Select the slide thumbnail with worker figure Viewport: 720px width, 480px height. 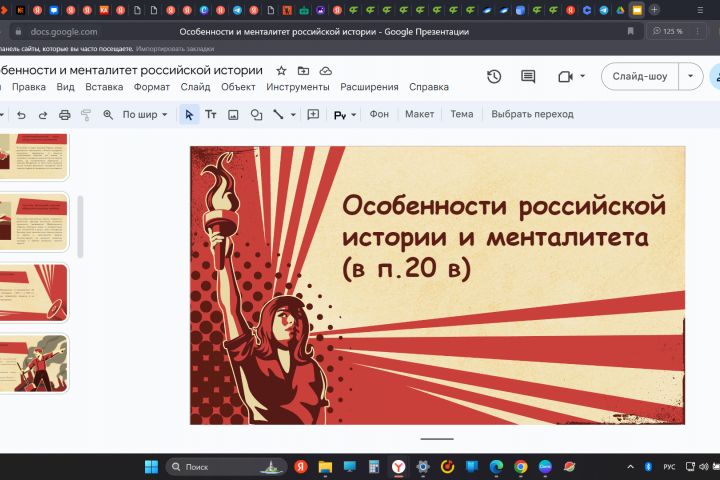[34, 363]
